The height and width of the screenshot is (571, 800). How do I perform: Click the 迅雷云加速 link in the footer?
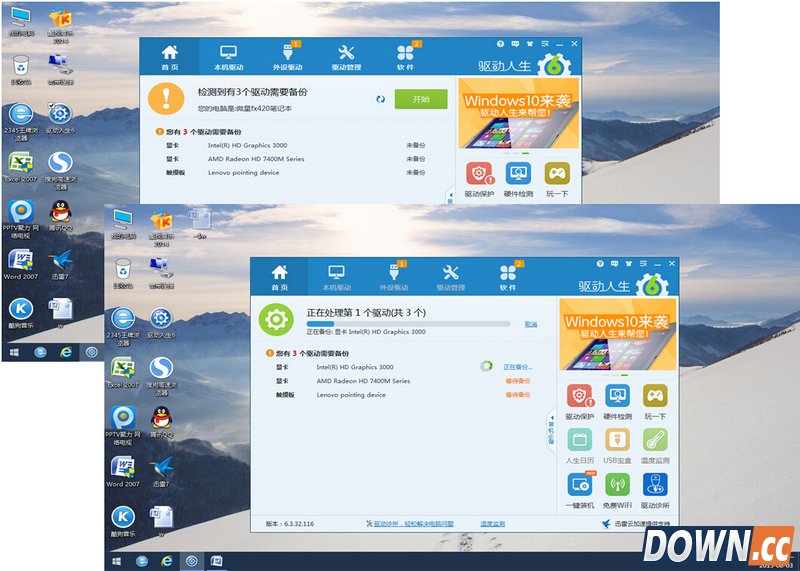pyautogui.click(x=640, y=523)
